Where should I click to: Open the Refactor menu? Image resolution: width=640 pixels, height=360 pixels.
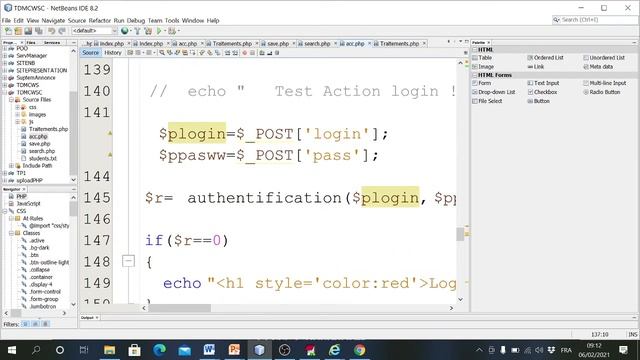(100, 20)
